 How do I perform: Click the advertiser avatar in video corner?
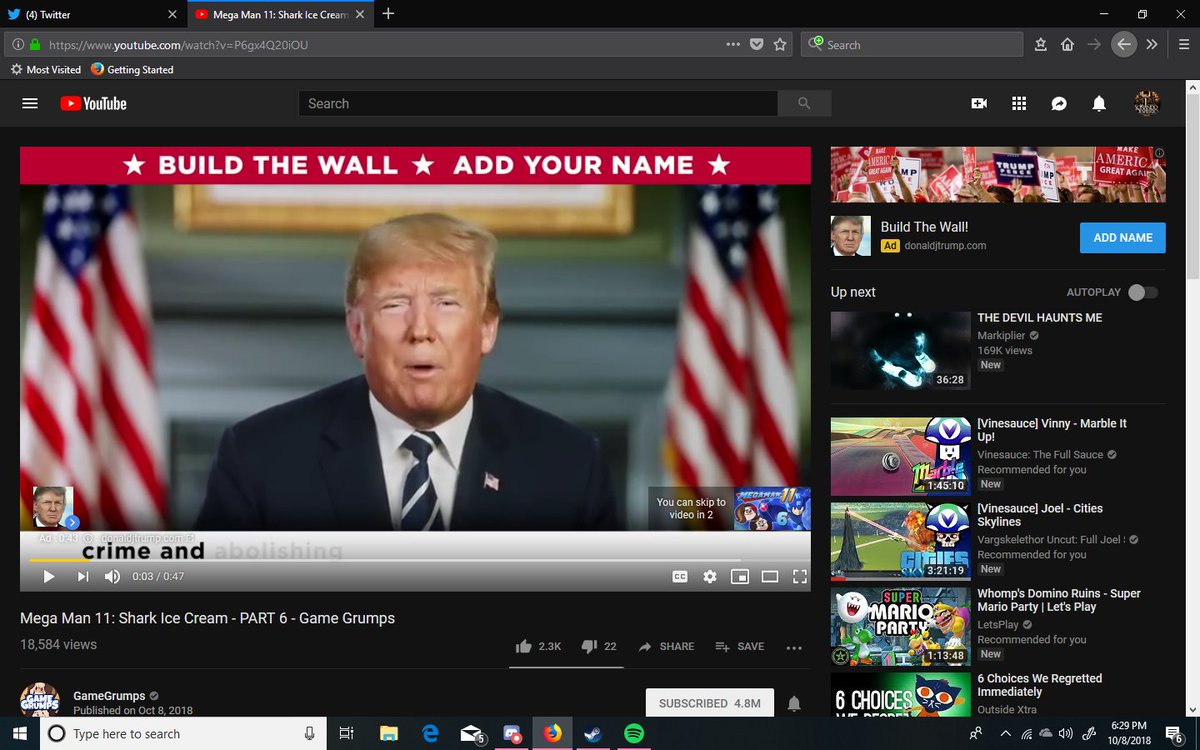click(53, 507)
